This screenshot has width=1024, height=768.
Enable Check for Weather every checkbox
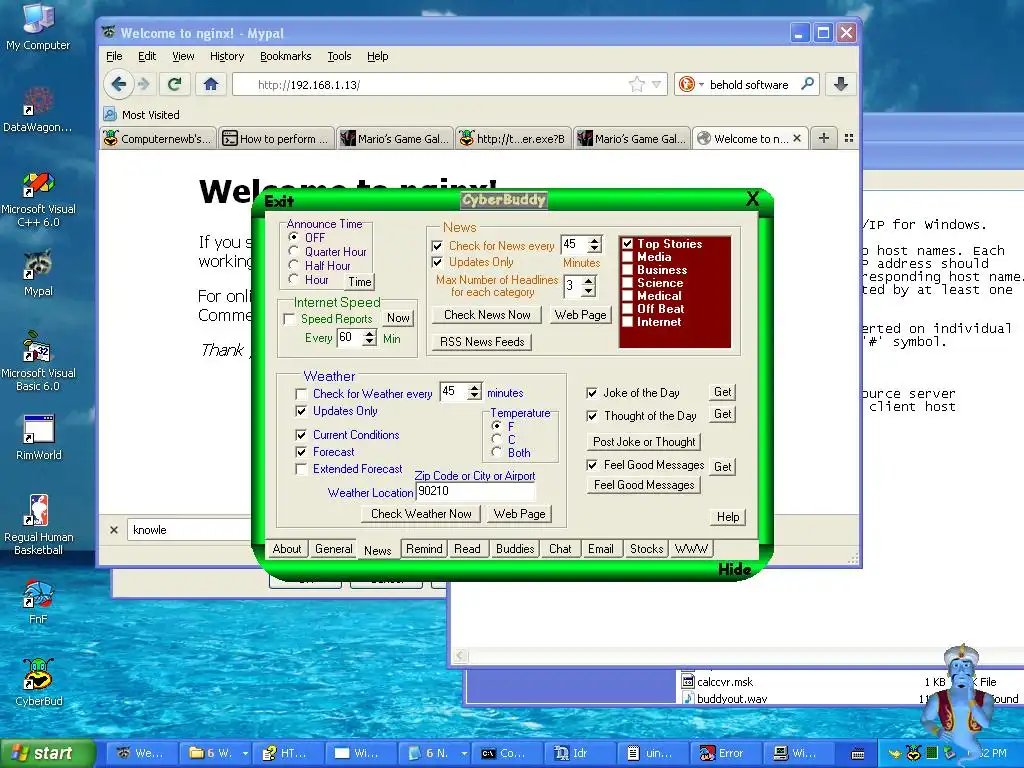click(301, 394)
